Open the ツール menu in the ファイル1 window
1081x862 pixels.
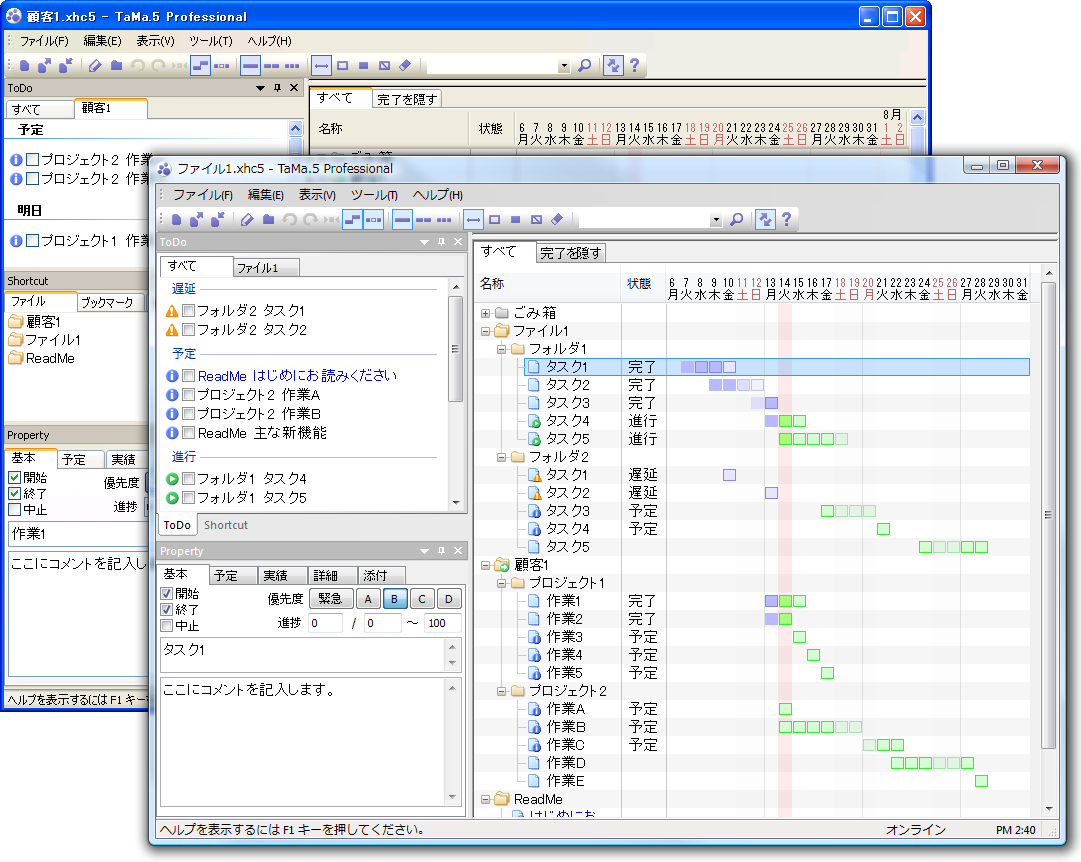point(374,195)
